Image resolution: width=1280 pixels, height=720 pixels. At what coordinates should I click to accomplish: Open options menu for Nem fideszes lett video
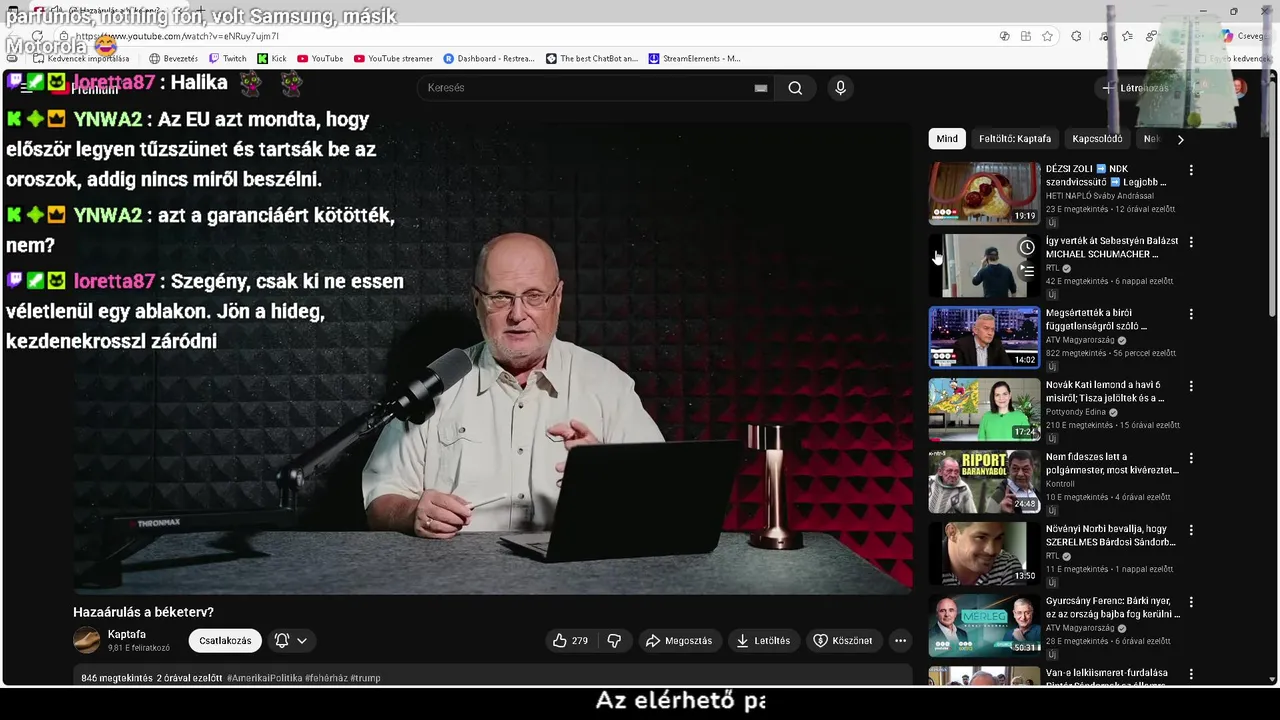[x=1191, y=458]
